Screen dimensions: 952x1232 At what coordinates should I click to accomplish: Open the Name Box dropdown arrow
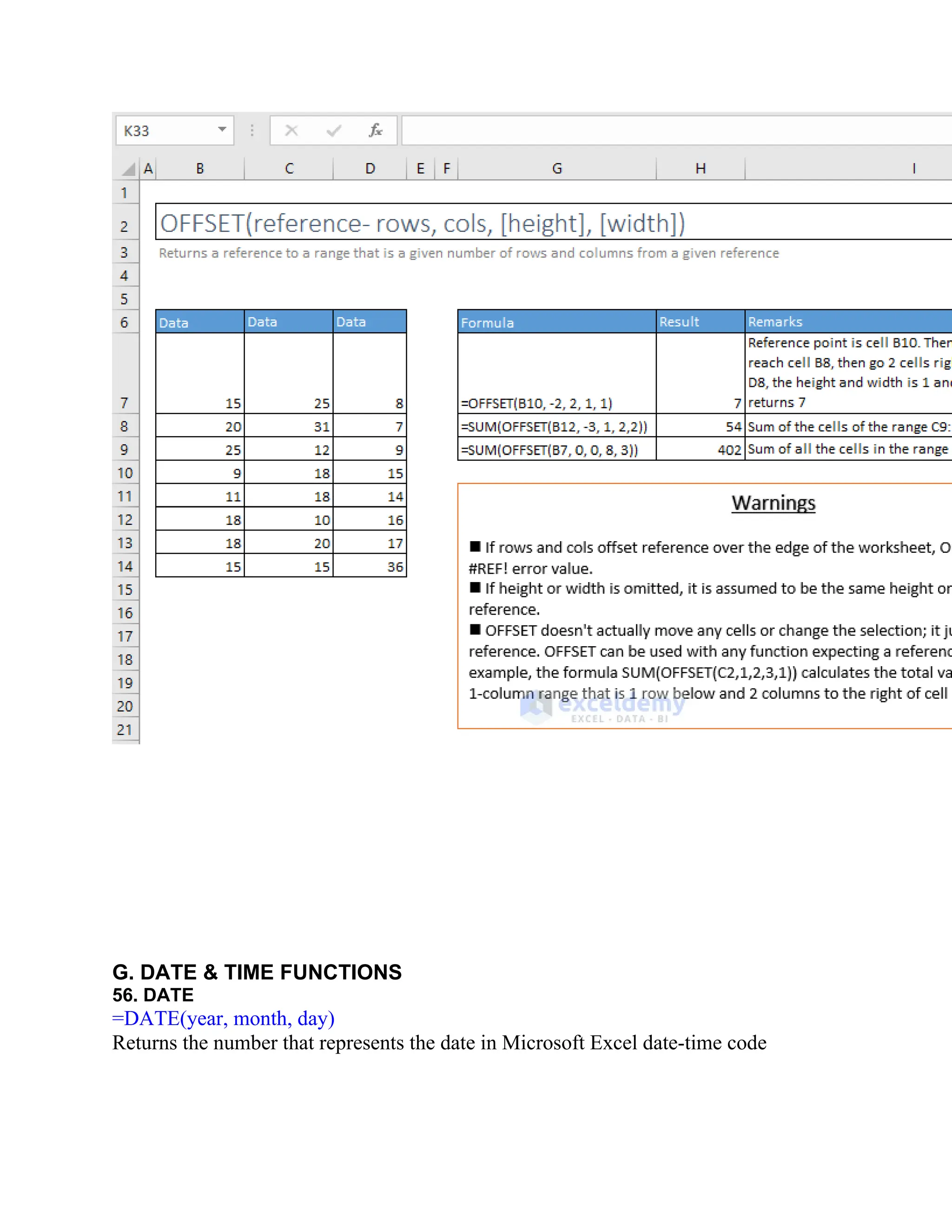pos(222,130)
